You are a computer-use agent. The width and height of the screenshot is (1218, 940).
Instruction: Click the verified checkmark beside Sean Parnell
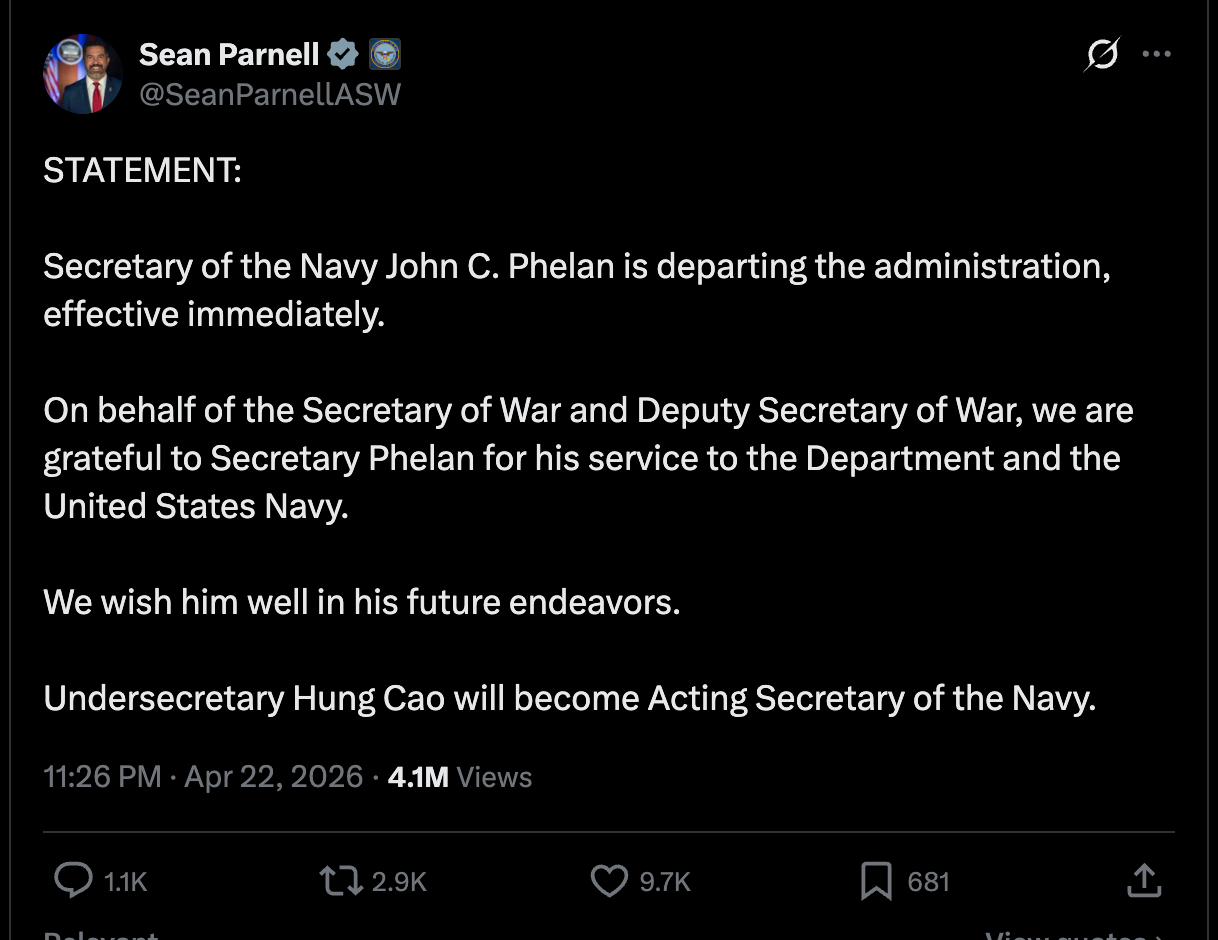(342, 54)
